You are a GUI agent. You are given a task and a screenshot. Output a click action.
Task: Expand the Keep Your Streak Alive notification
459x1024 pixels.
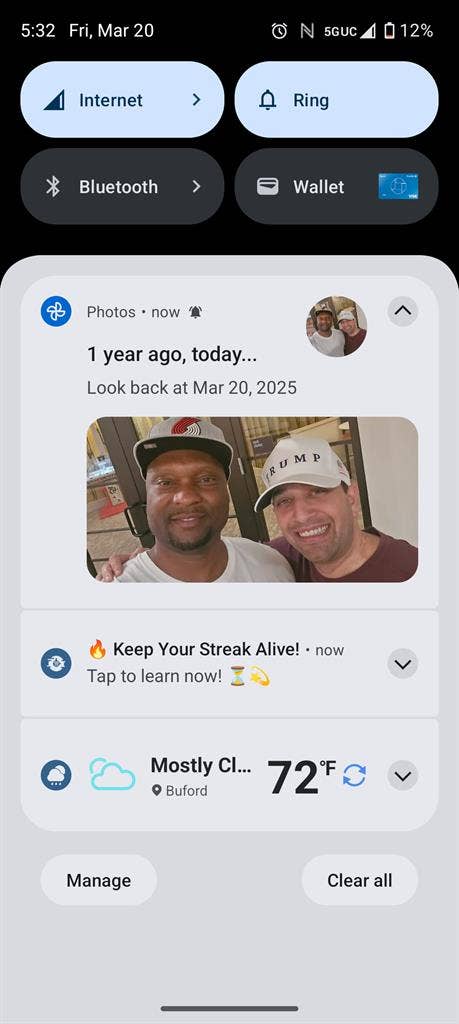[402, 664]
